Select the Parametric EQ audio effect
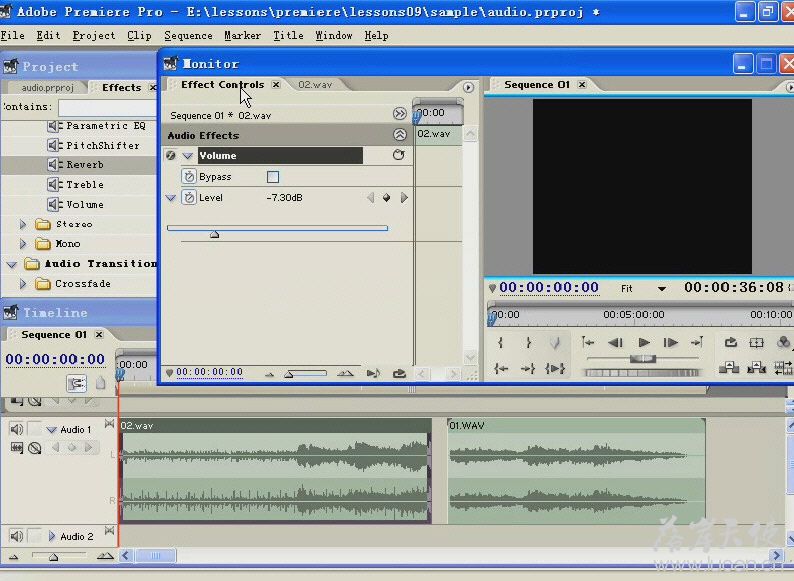Image resolution: width=794 pixels, height=581 pixels. (96, 126)
